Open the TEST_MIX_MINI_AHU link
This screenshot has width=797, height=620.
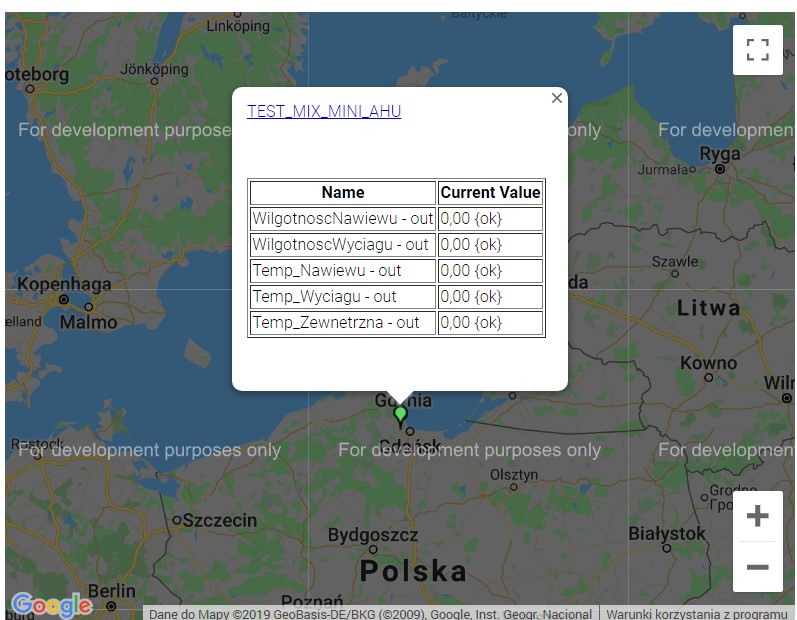tap(324, 111)
